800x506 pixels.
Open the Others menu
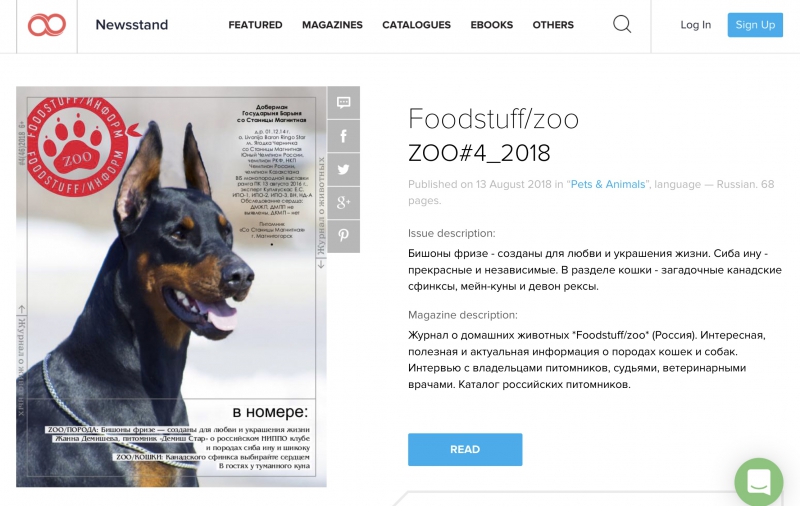[x=553, y=24]
